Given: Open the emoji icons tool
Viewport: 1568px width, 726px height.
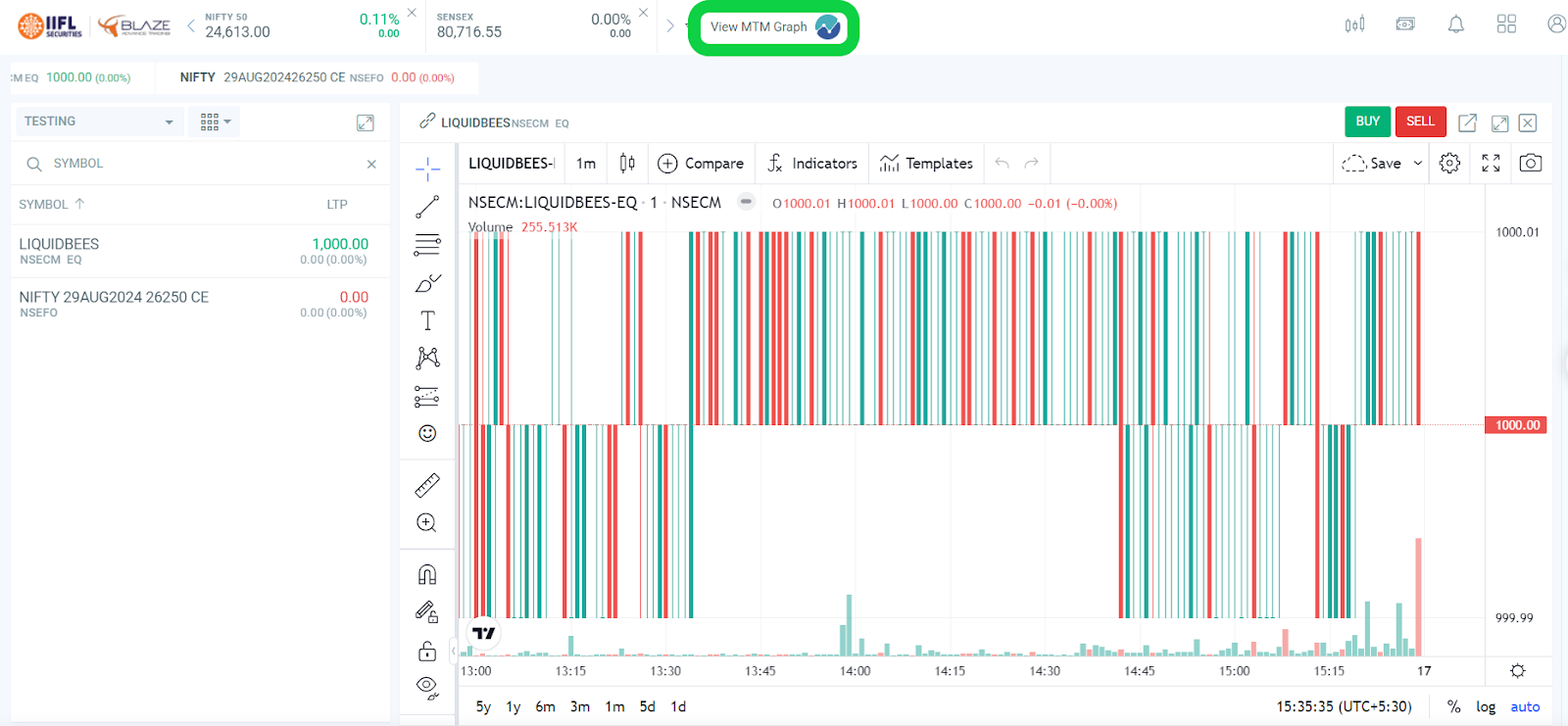Looking at the screenshot, I should tap(427, 433).
